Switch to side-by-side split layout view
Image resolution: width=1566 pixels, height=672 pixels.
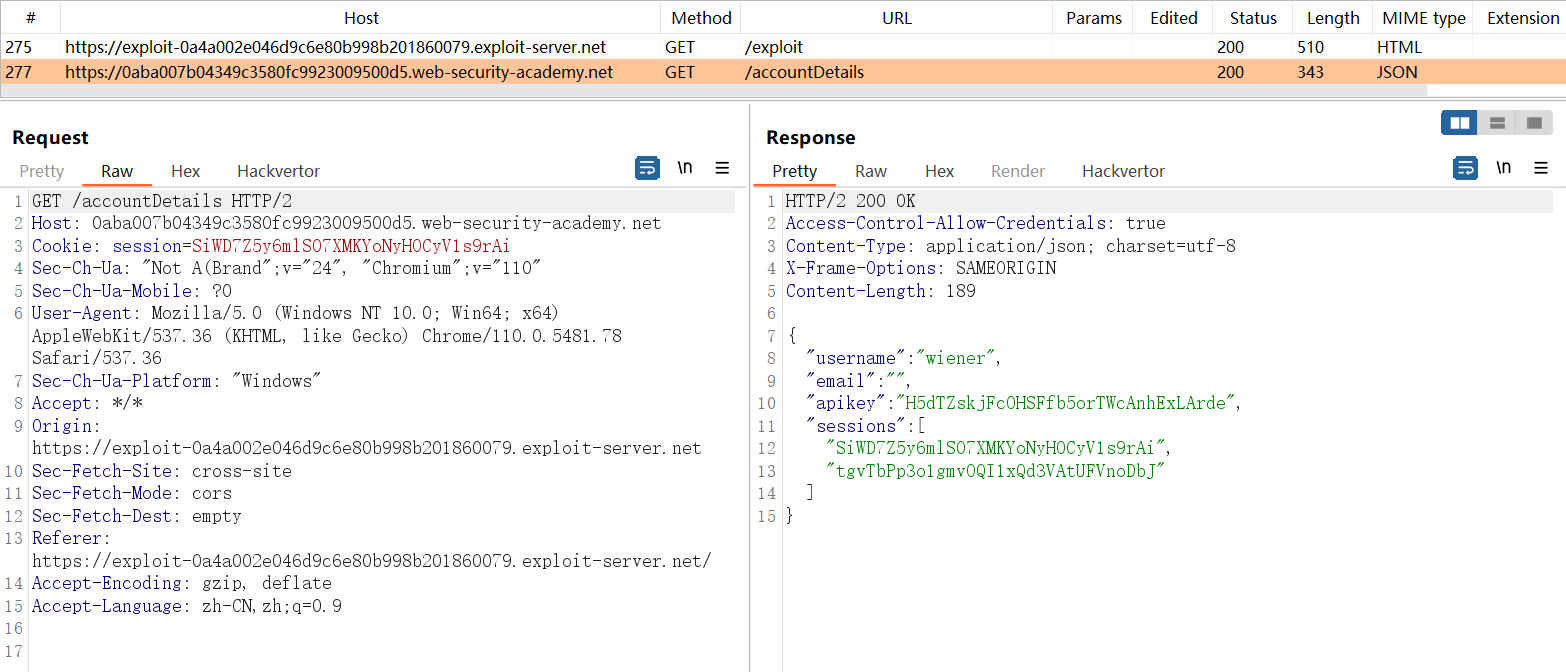(x=1460, y=123)
